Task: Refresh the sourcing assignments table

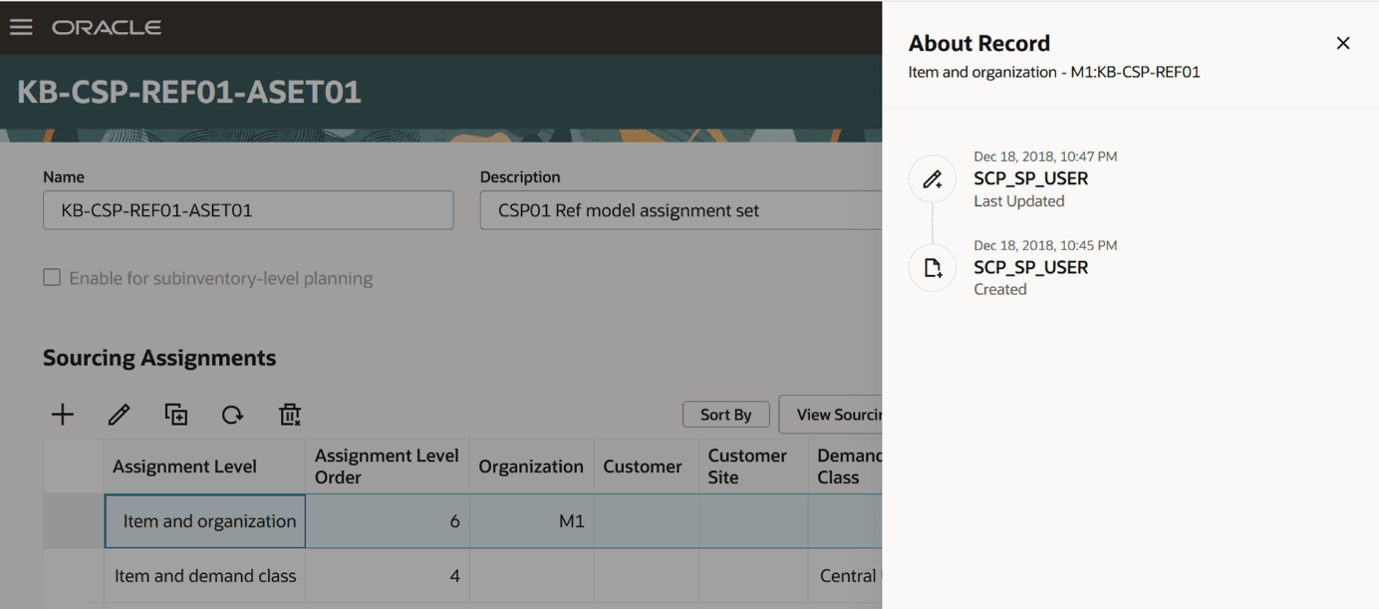Action: (x=233, y=414)
